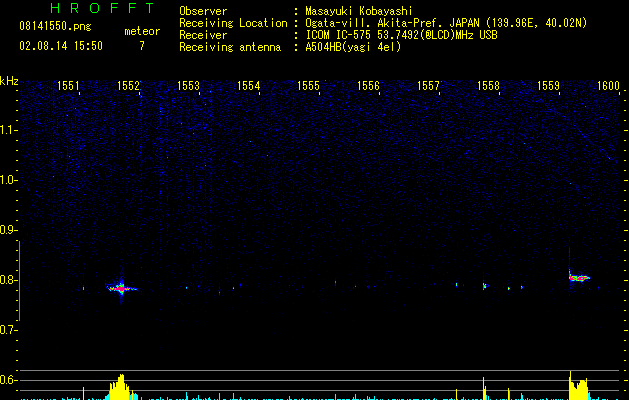Click the 1557 time axis marker
This screenshot has height=400, width=629.
coord(428,86)
